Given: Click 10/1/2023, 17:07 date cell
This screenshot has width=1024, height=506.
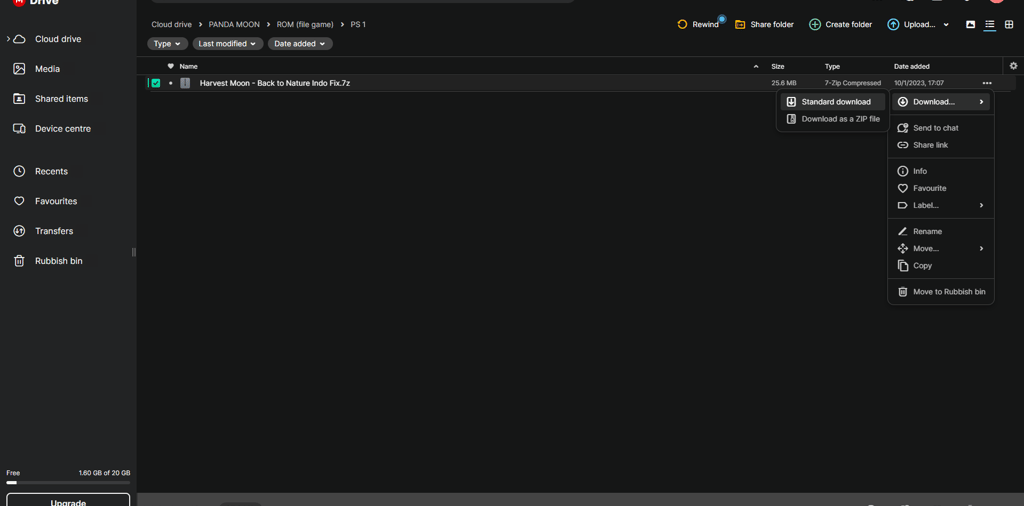Looking at the screenshot, I should click(919, 84).
